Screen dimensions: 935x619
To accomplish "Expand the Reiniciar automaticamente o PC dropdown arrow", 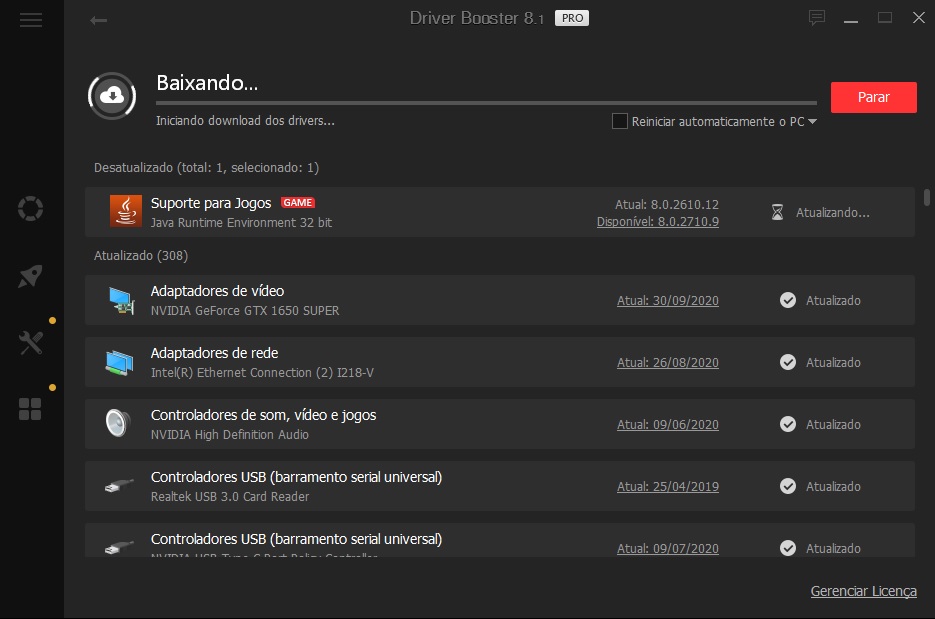I will click(812, 122).
